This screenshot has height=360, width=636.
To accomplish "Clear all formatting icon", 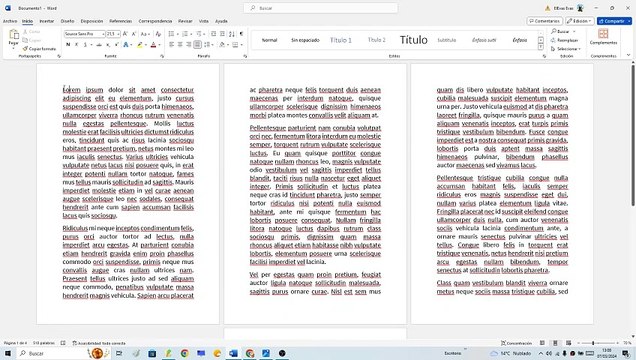I will (158, 34).
